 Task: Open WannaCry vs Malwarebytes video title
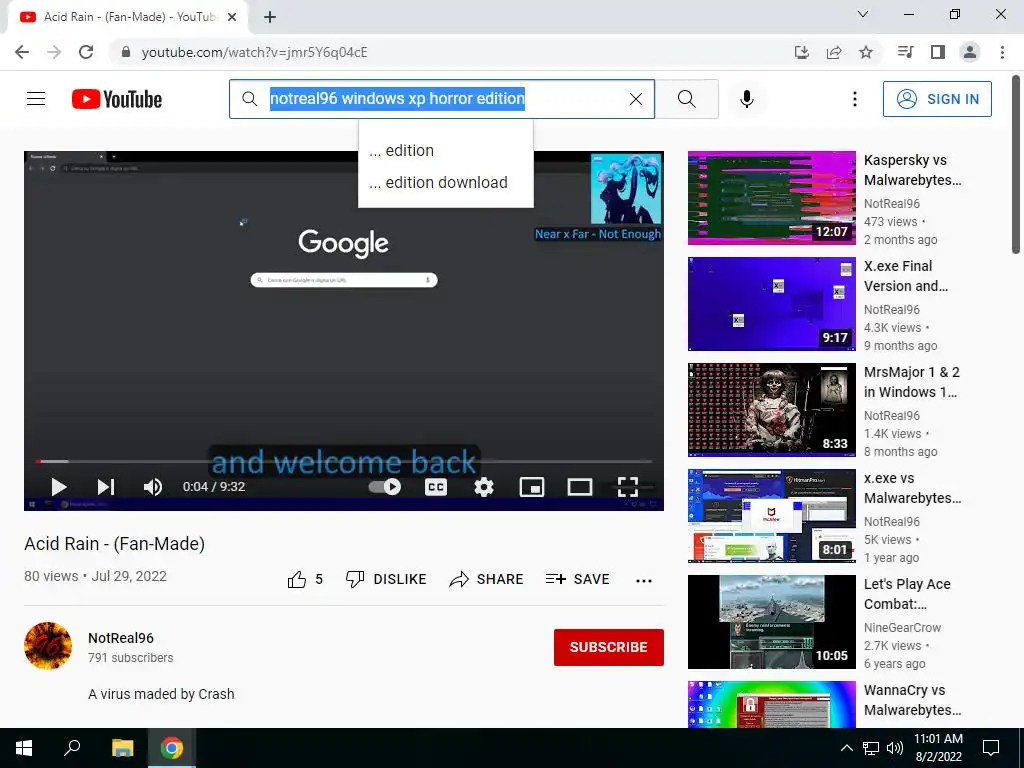point(912,700)
